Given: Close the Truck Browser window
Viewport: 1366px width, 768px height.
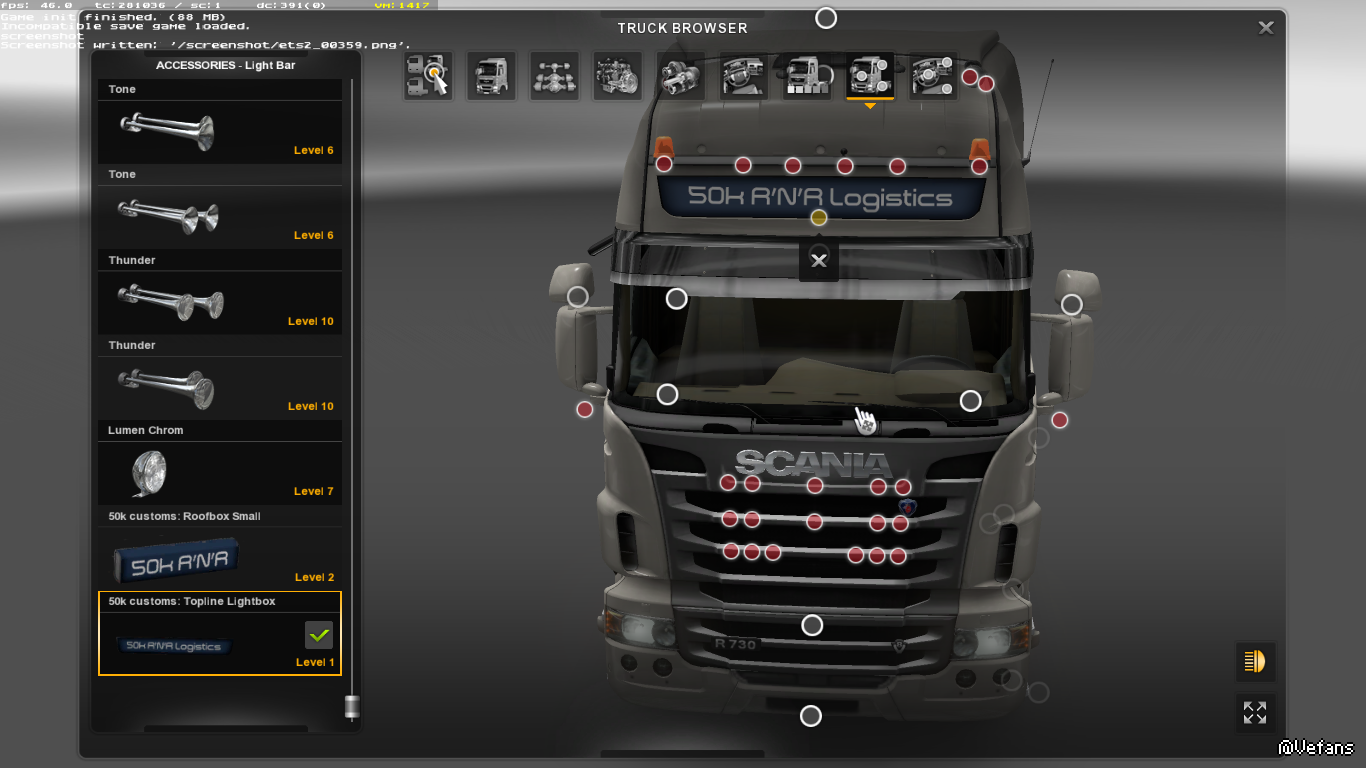Looking at the screenshot, I should click(1266, 28).
